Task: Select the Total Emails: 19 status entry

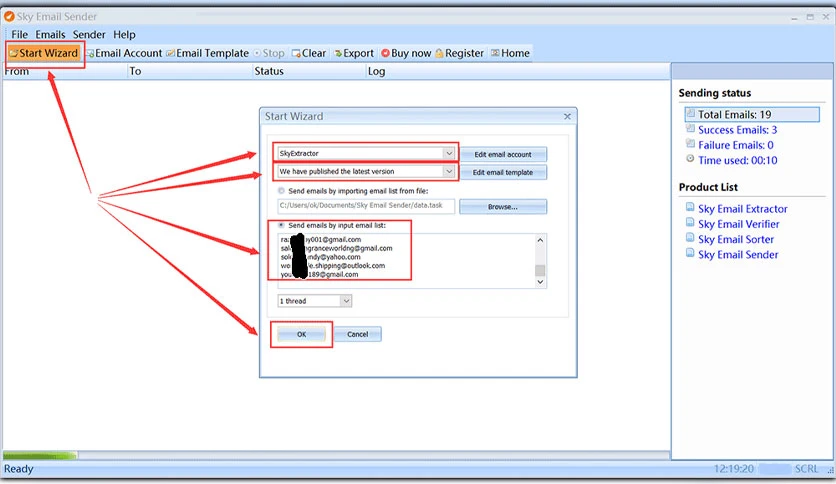Action: point(752,115)
